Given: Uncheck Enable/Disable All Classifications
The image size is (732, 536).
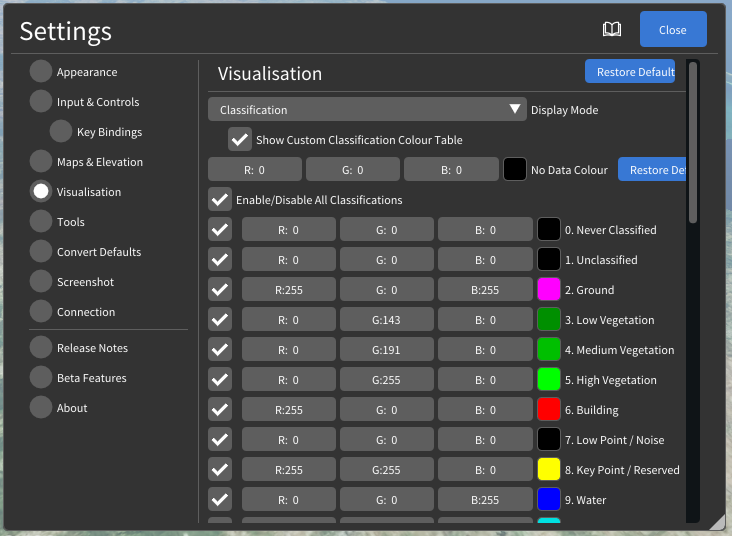Looking at the screenshot, I should coord(220,200).
